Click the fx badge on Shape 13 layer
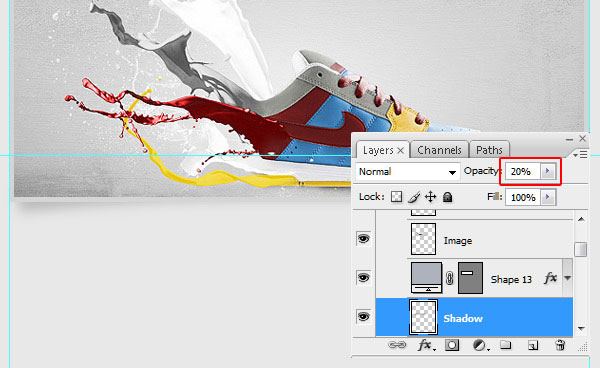600x368 pixels. [550, 278]
